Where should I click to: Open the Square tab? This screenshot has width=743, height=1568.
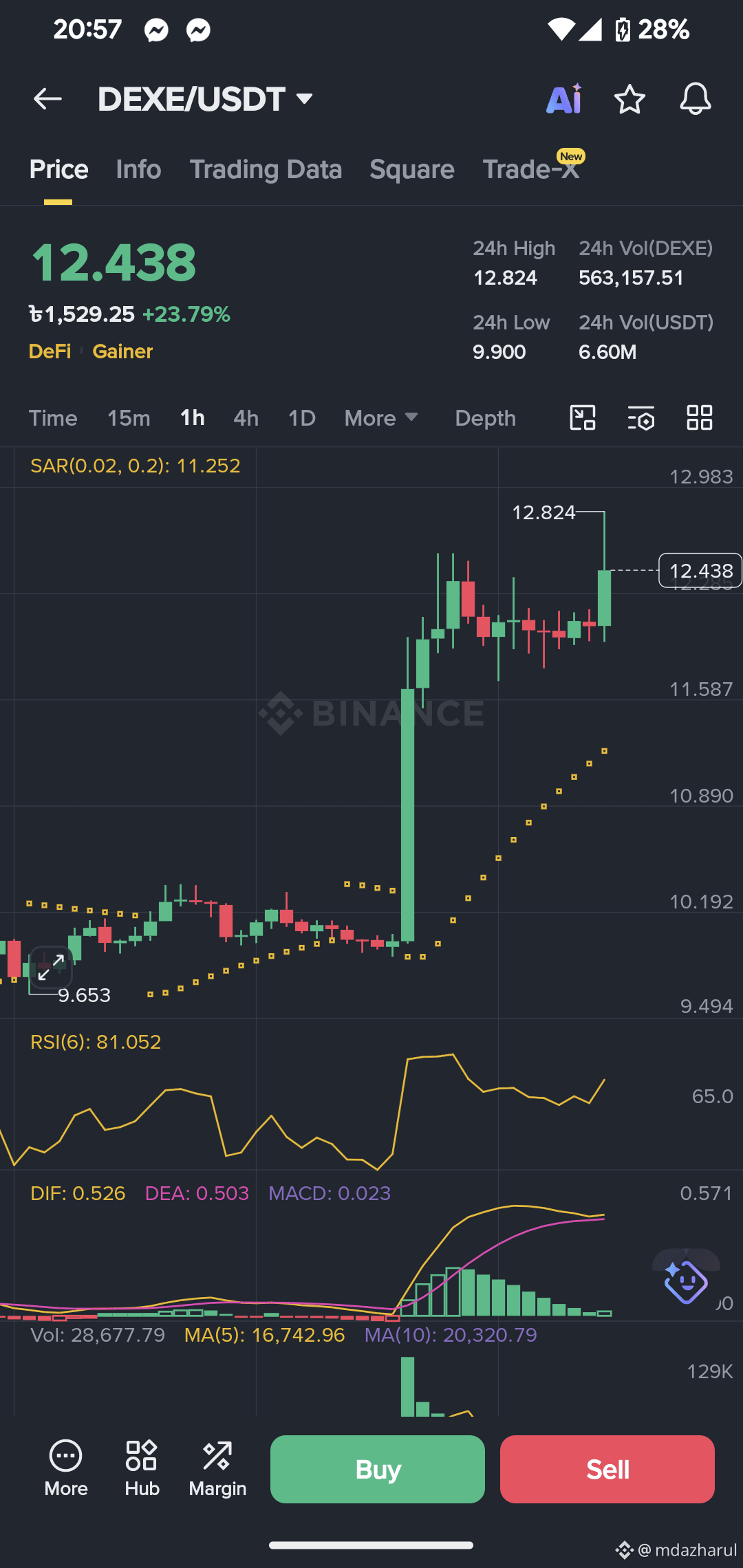tap(412, 169)
